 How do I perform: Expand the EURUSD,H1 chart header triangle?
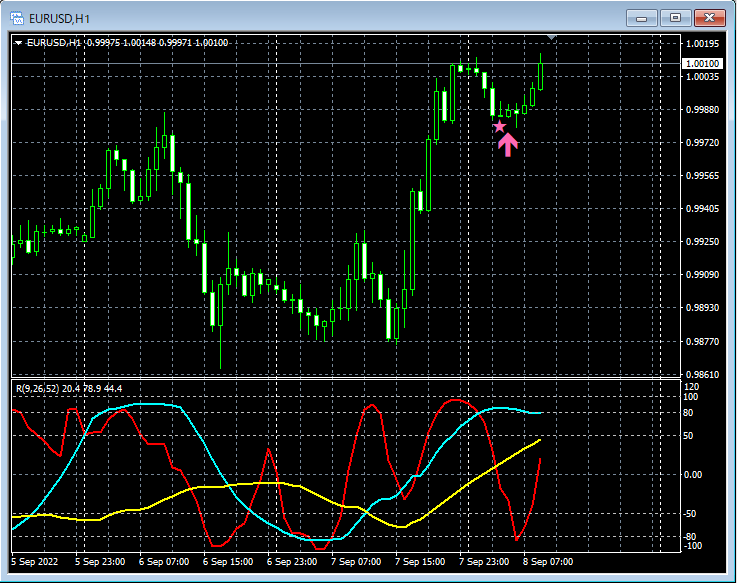tap(18, 43)
